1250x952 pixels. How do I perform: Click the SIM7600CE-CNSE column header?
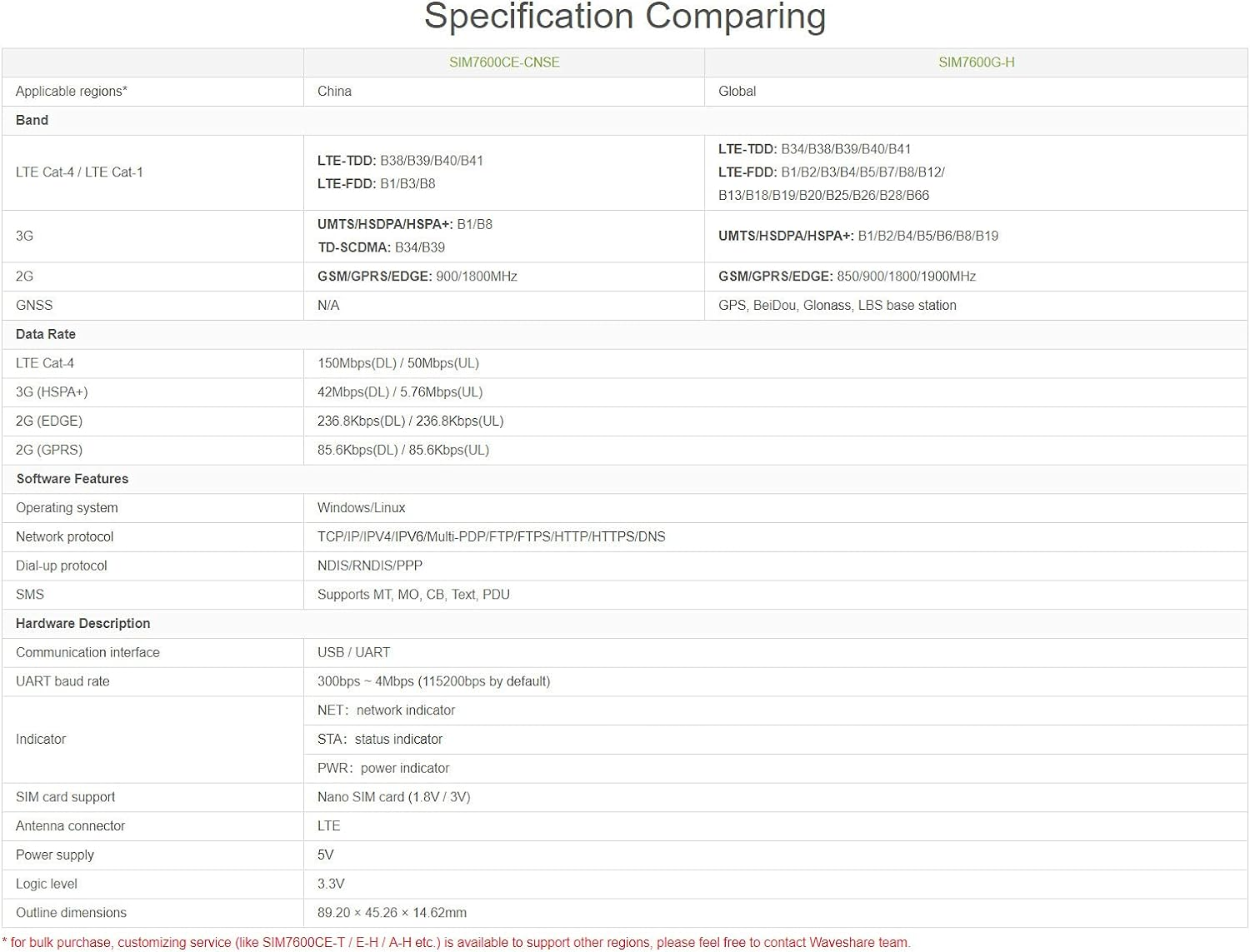tap(504, 62)
